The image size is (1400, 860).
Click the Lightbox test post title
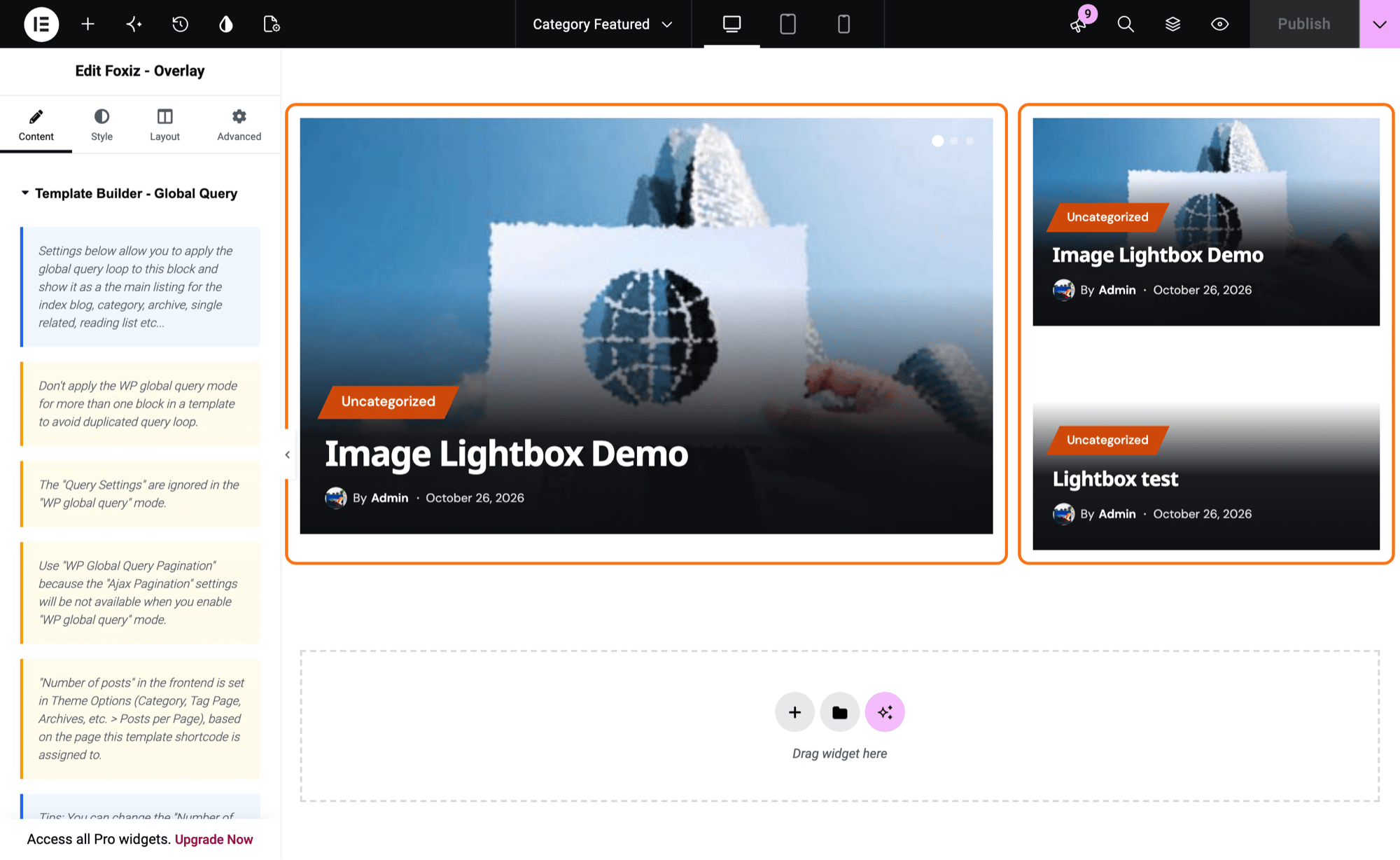(1115, 479)
